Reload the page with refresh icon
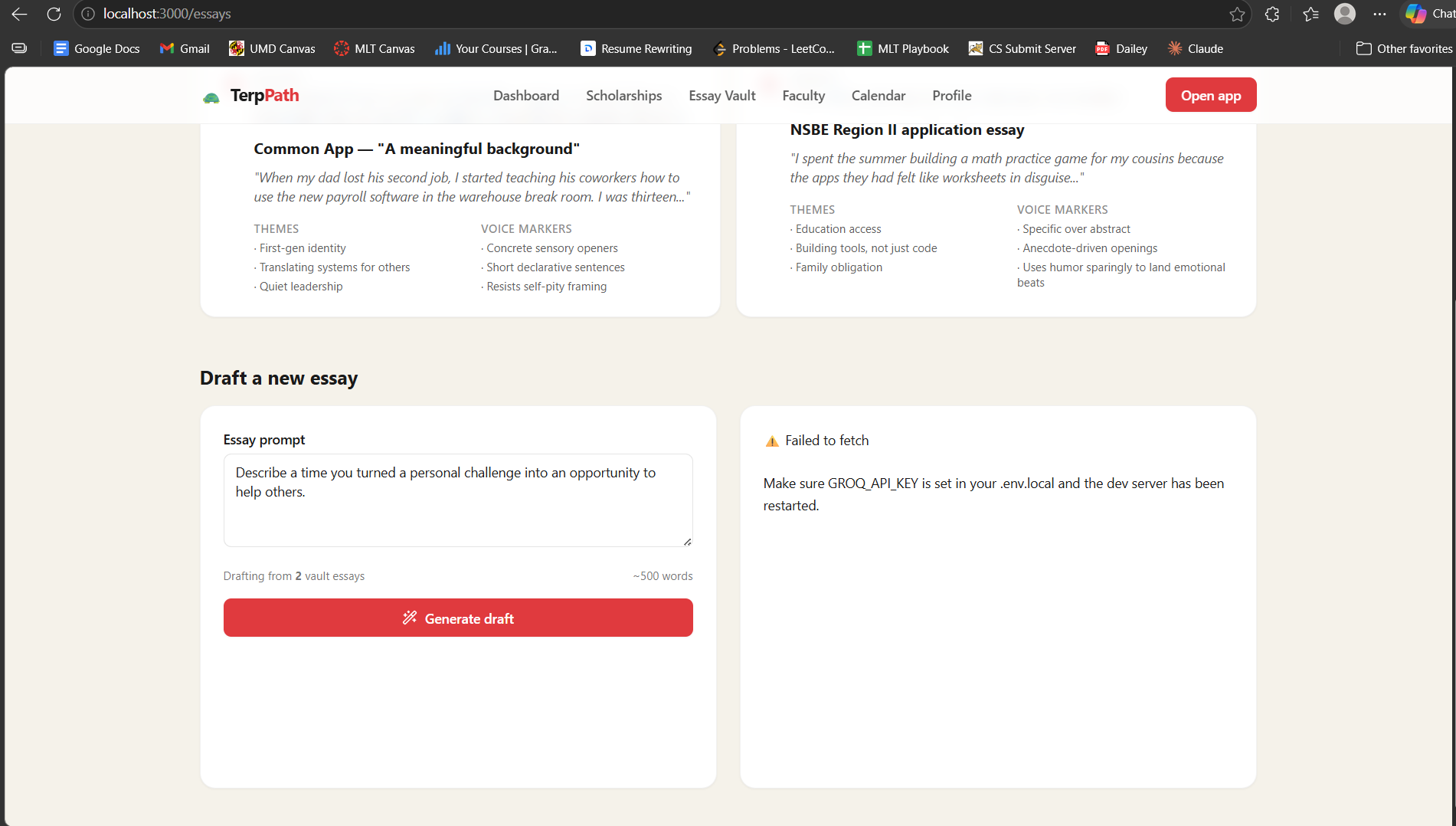The height and width of the screenshot is (826, 1456). (54, 14)
